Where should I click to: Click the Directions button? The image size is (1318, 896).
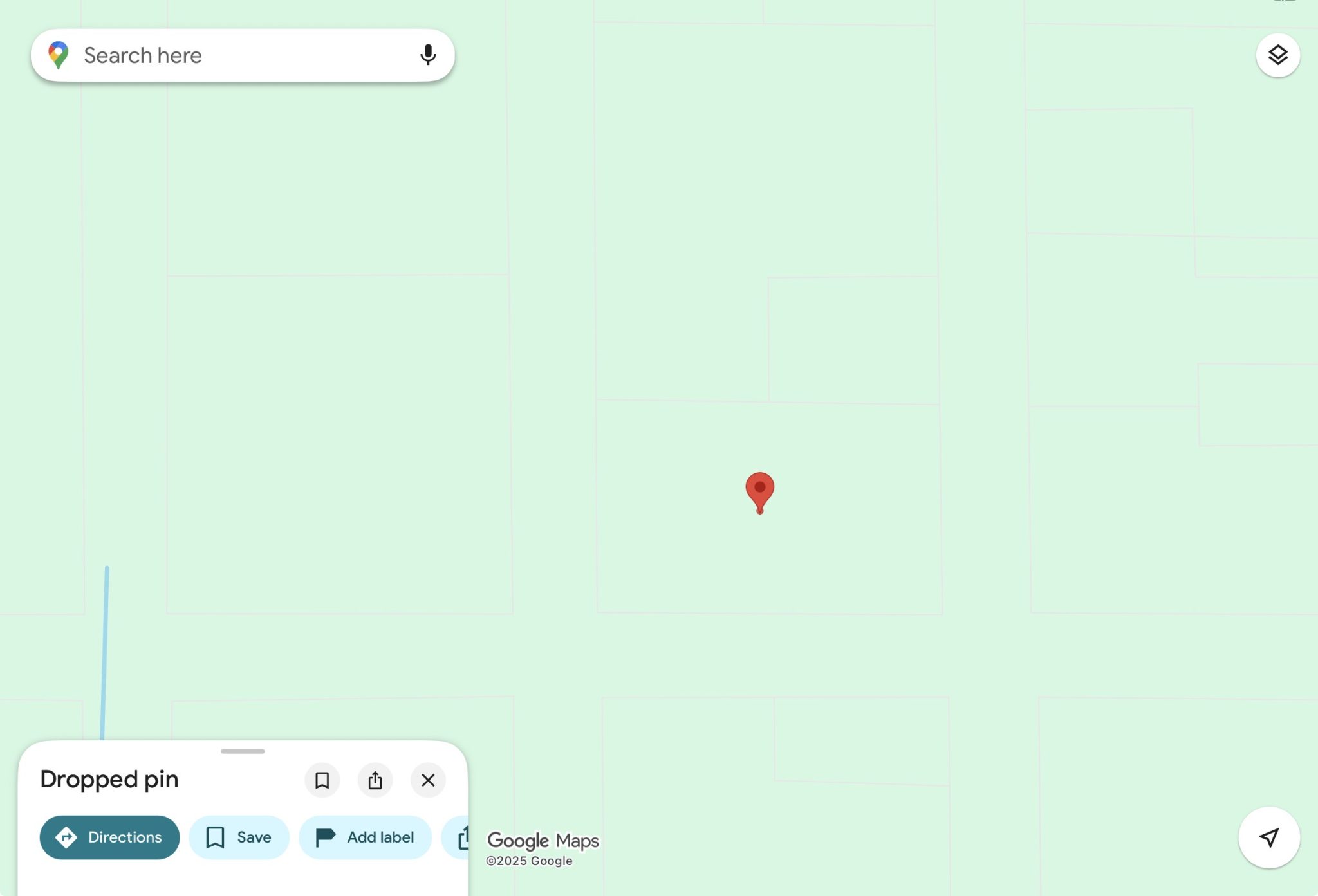tap(109, 837)
